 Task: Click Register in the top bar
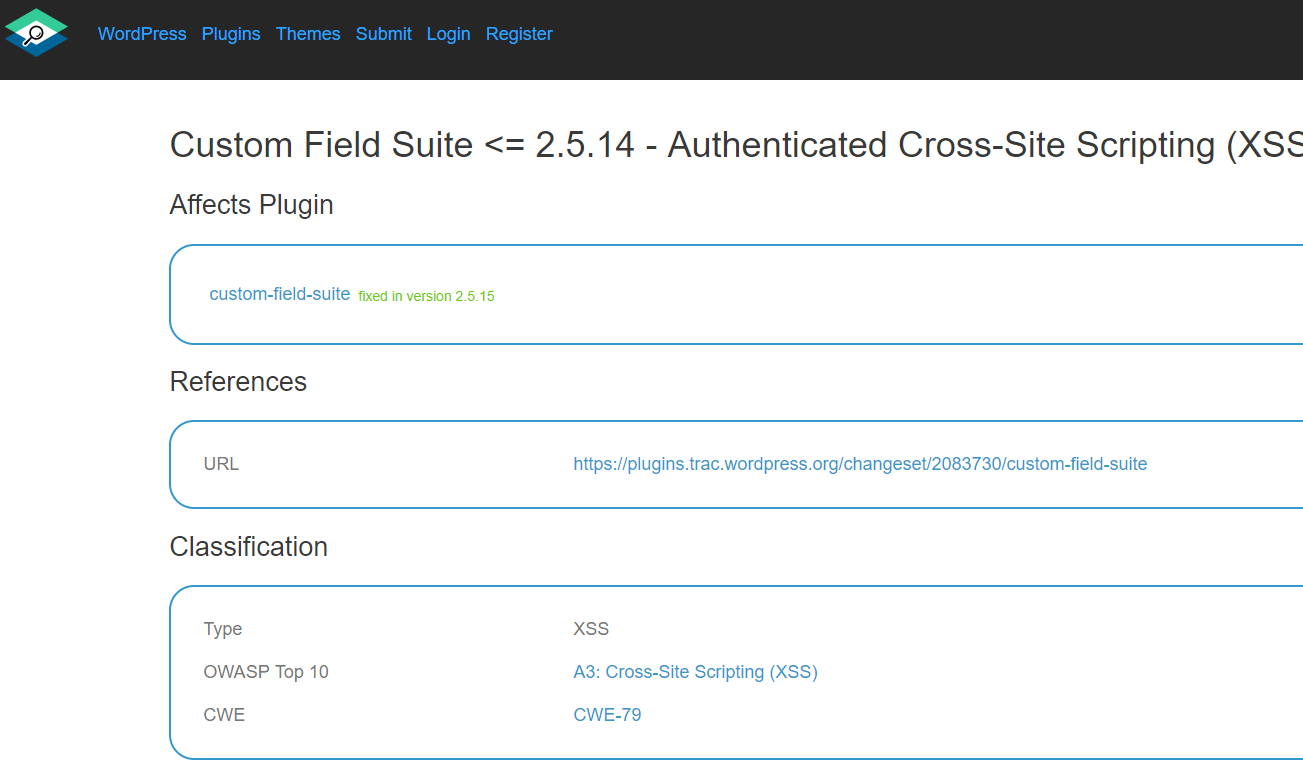tap(519, 34)
